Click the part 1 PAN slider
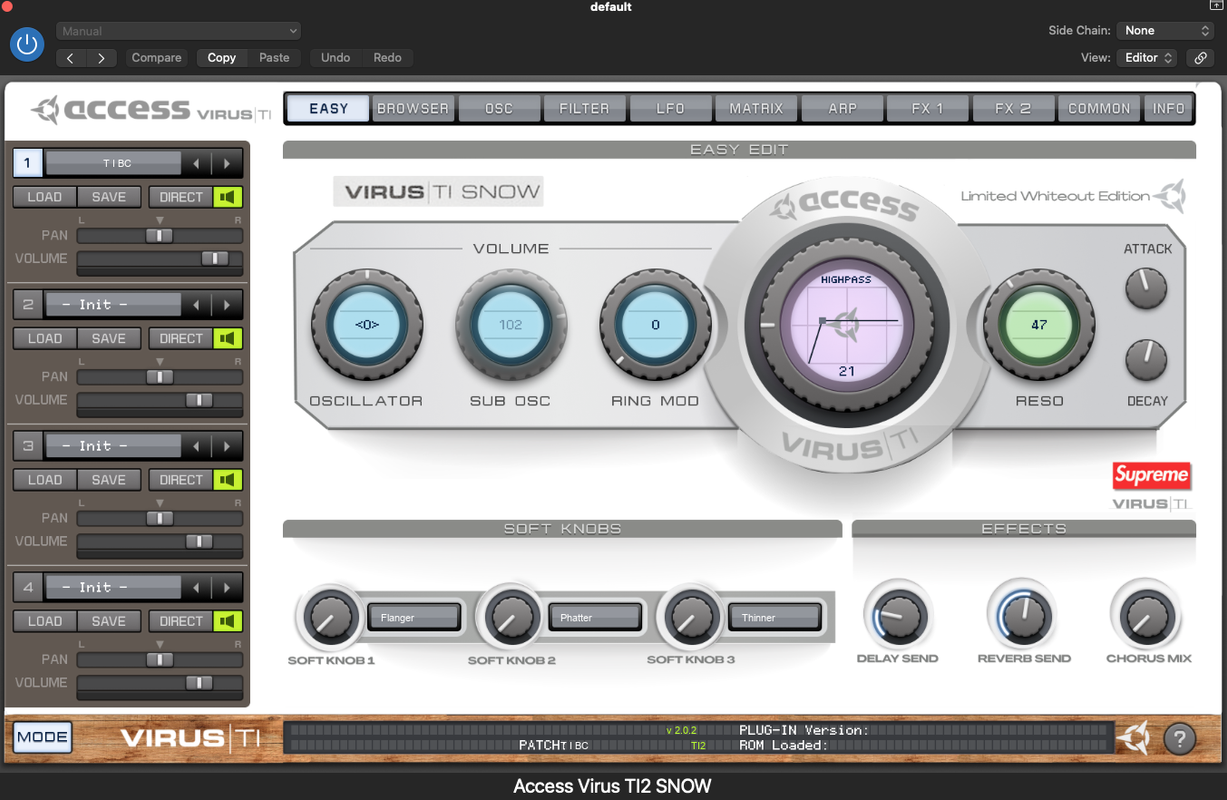This screenshot has width=1227, height=800. click(x=160, y=236)
